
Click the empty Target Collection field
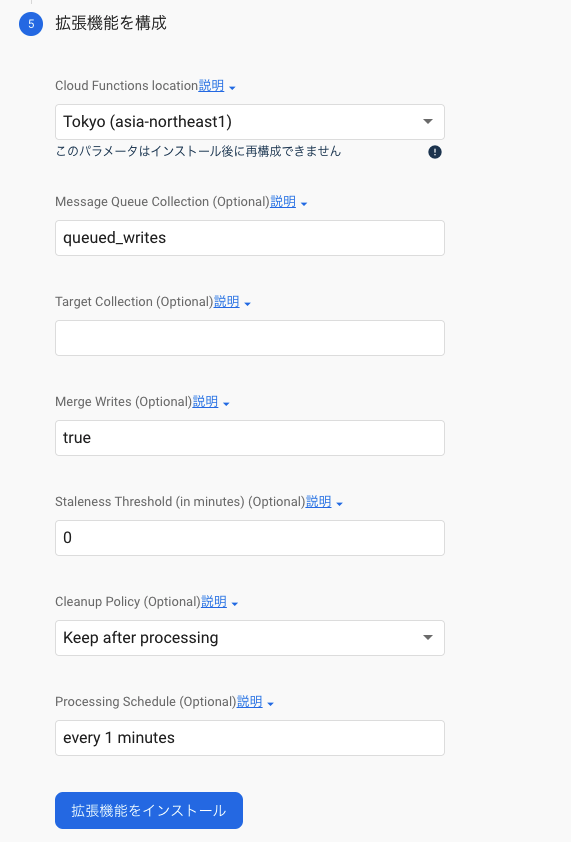tap(250, 338)
